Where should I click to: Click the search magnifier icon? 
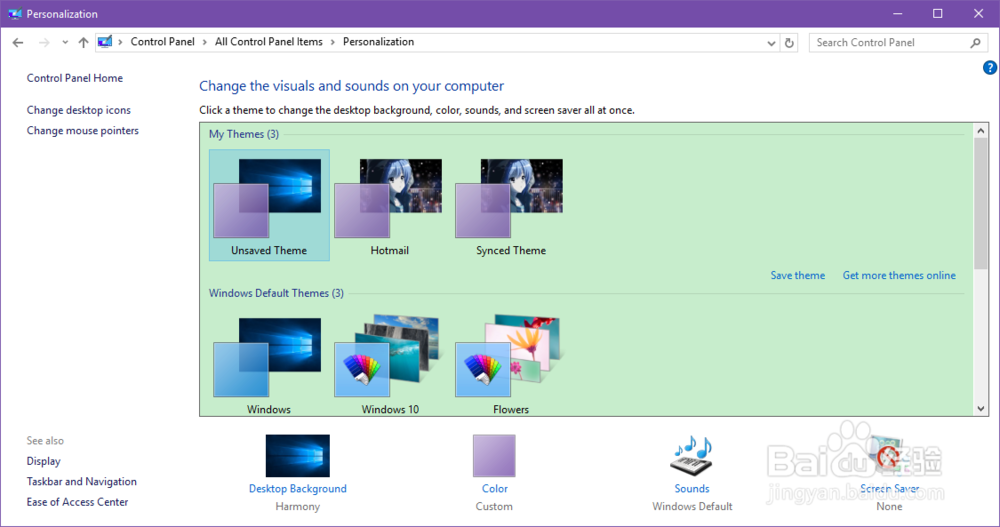click(975, 43)
